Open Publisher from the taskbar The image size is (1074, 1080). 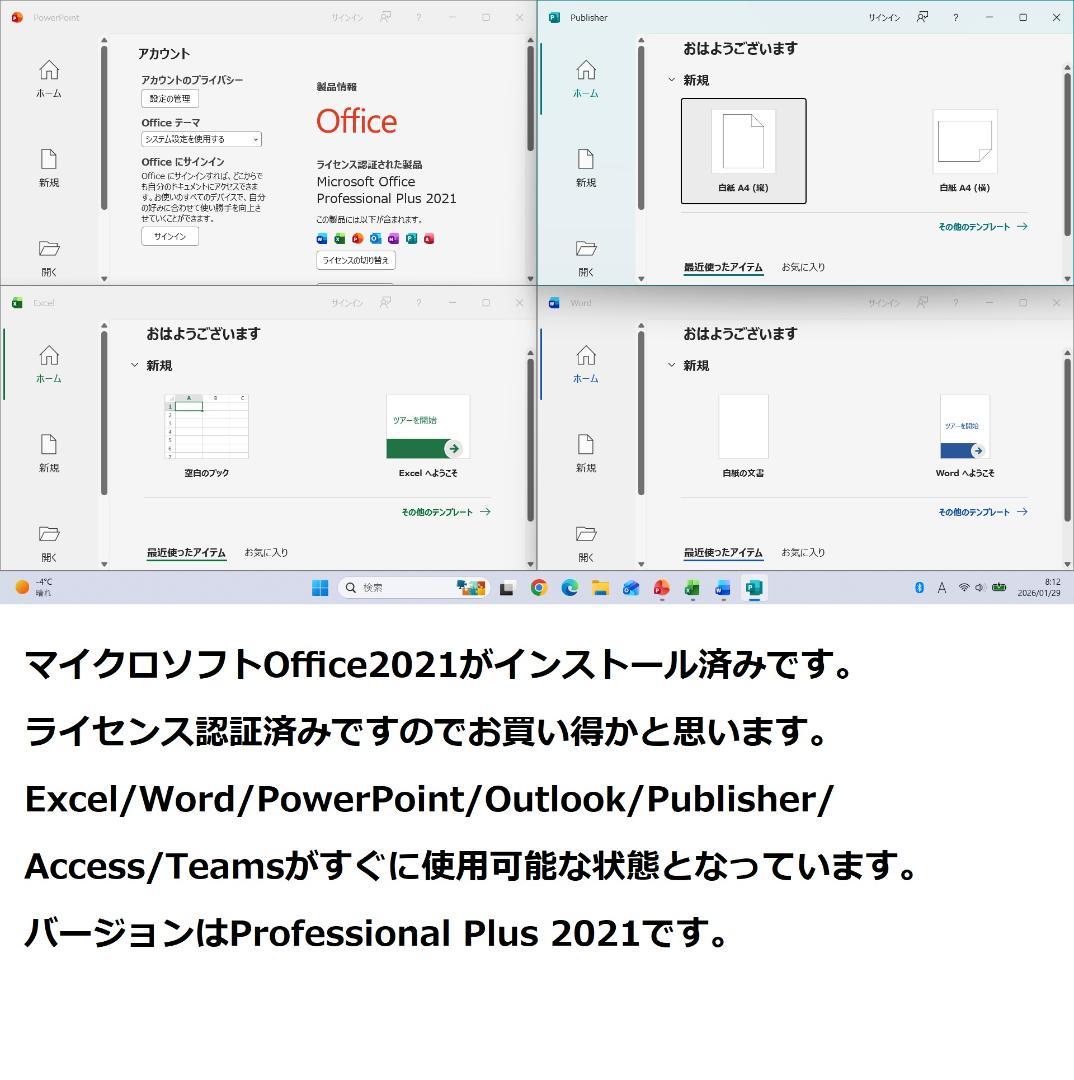[752, 588]
